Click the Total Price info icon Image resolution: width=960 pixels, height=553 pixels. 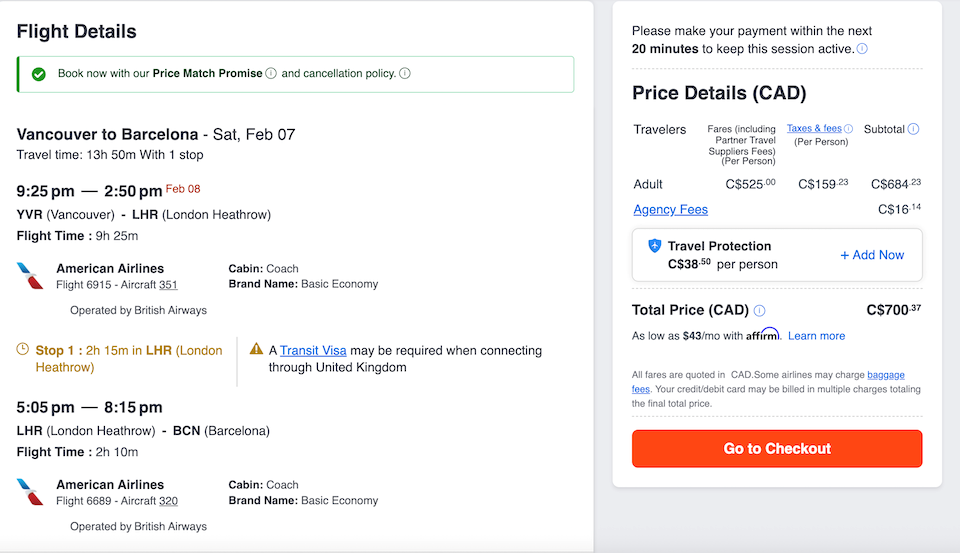[760, 310]
